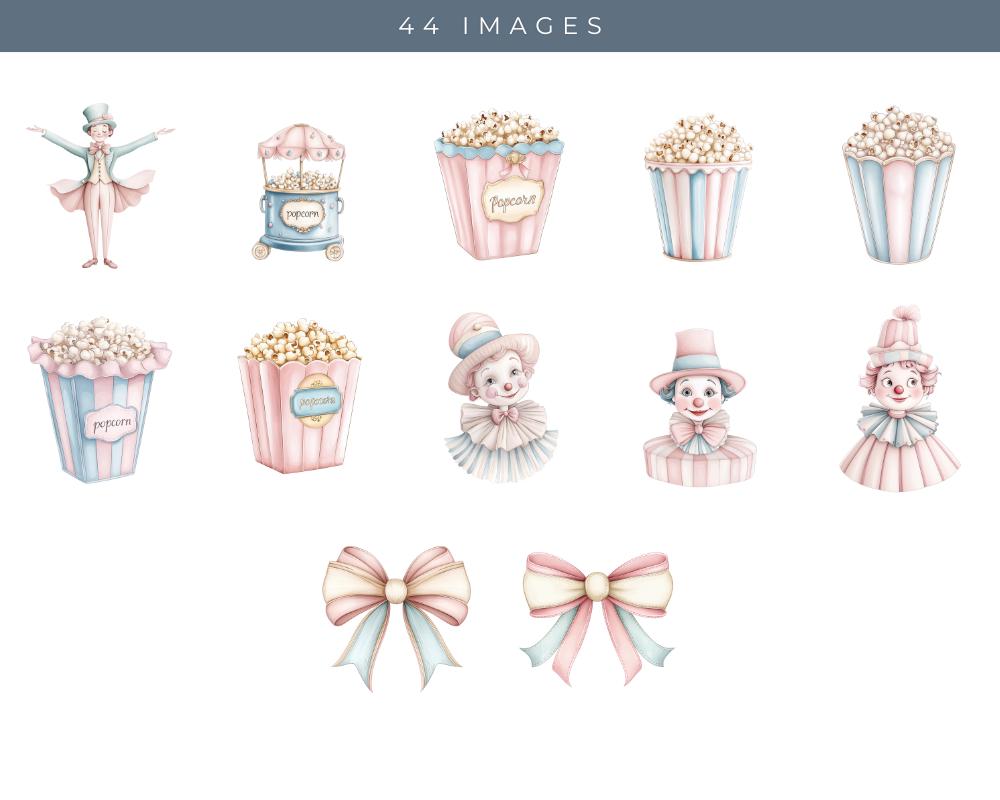1000x800 pixels.
Task: Click the round striped popcorn cup
Action: (x=700, y=190)
